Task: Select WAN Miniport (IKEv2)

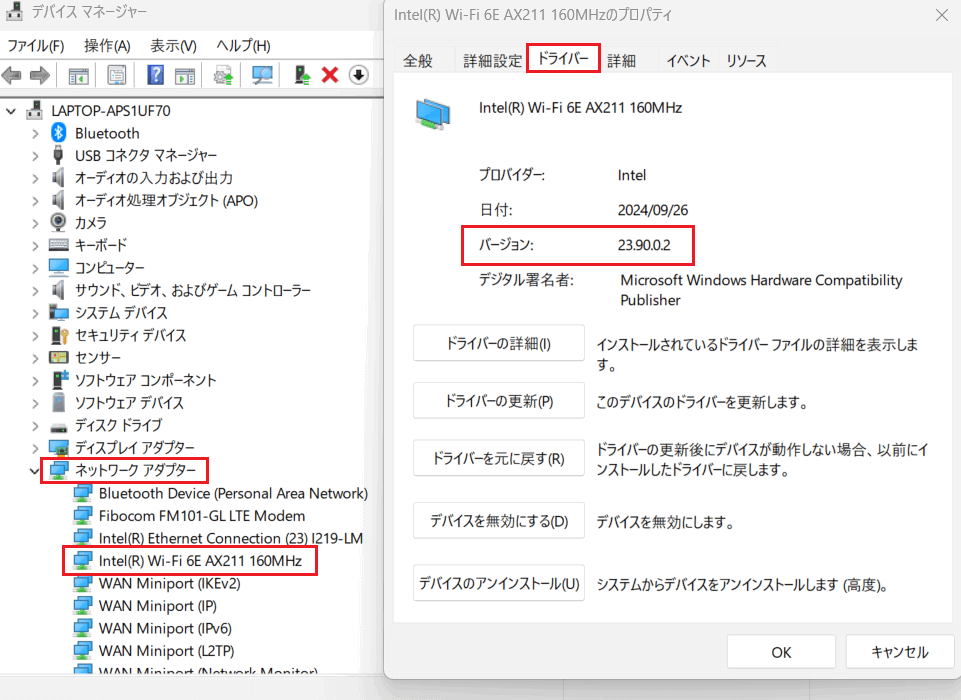Action: (169, 583)
